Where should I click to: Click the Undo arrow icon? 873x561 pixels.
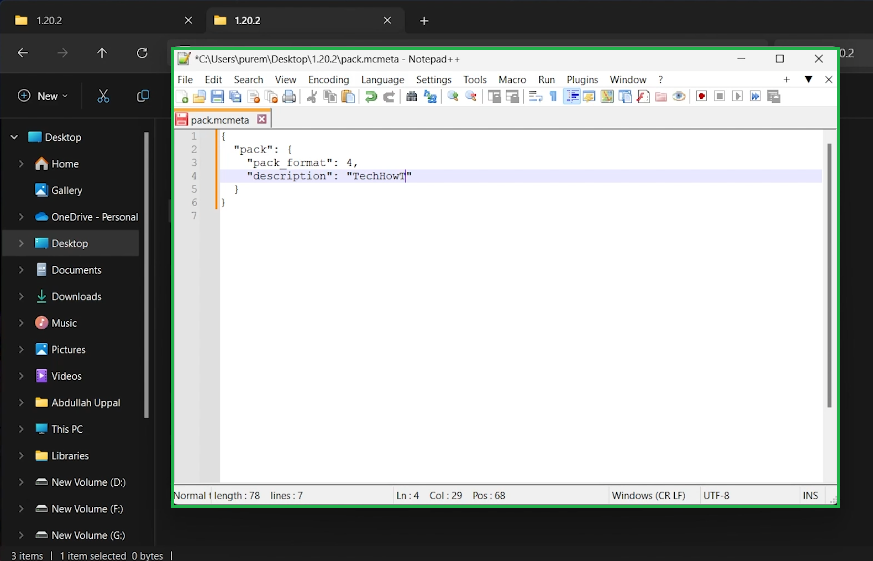[x=371, y=97]
